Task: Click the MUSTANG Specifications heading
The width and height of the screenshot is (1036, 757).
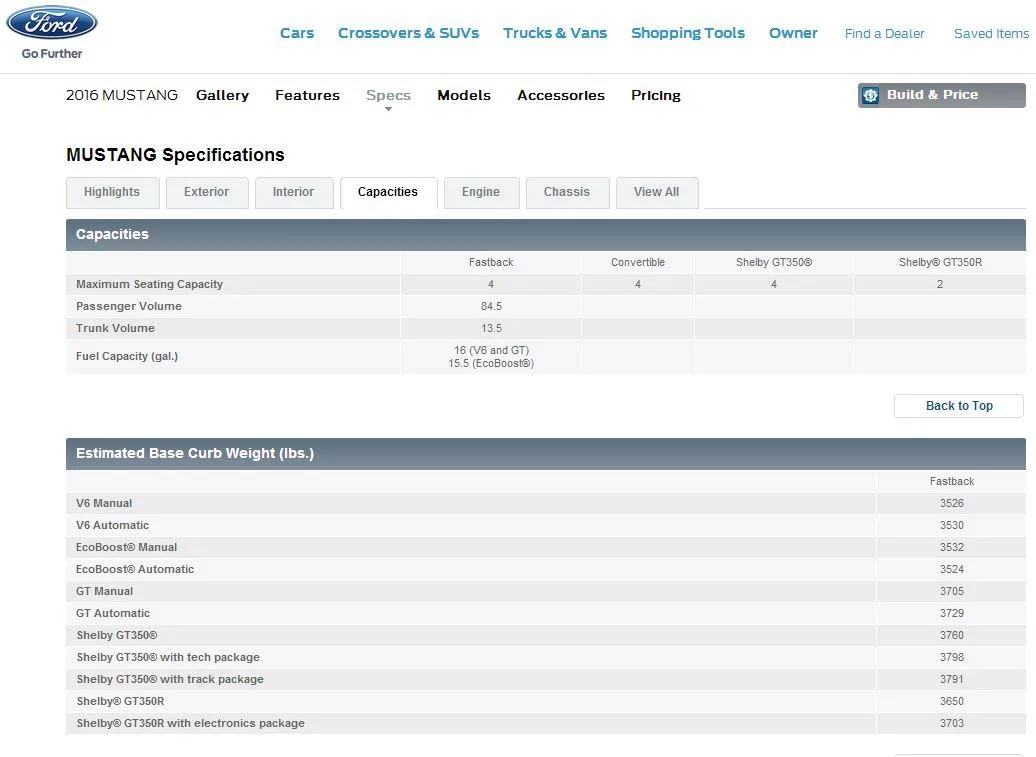Action: [x=175, y=155]
